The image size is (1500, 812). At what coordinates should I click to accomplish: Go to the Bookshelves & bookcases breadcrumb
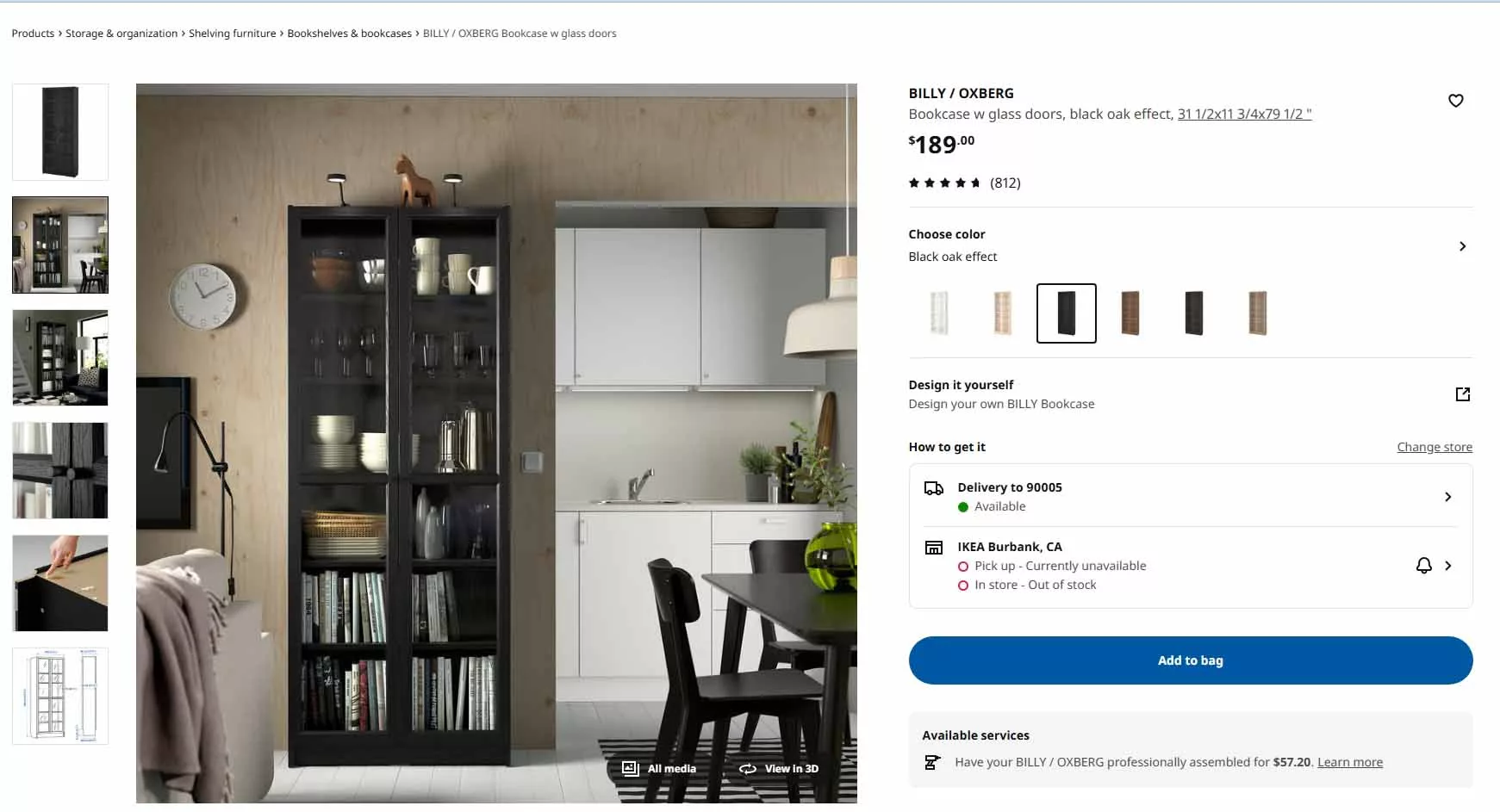349,34
